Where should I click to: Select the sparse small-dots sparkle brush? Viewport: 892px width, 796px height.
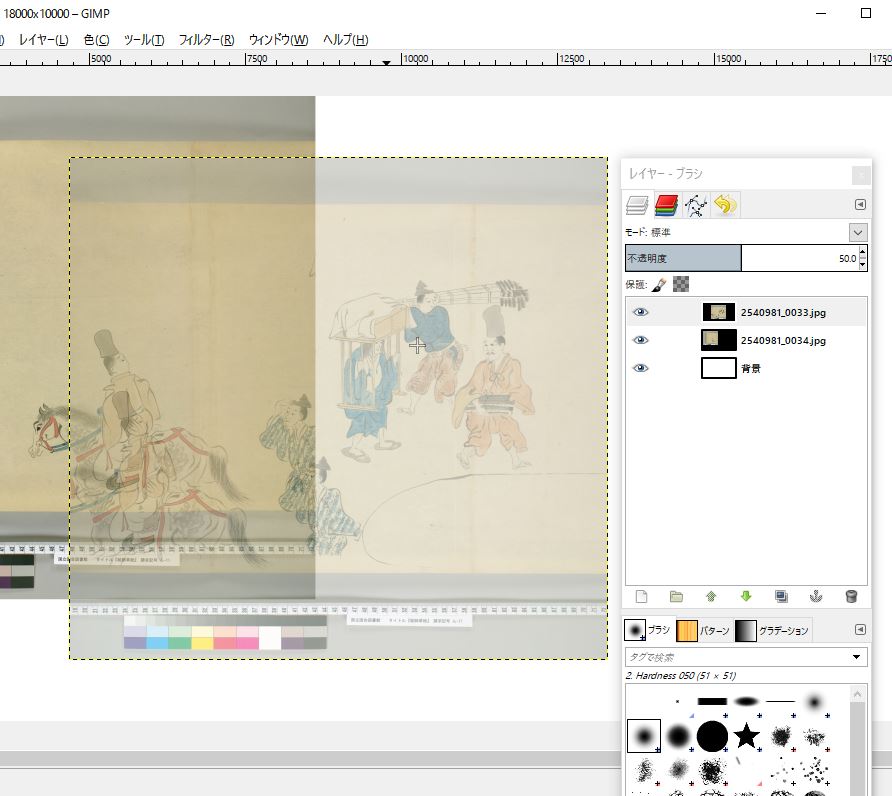(x=780, y=771)
